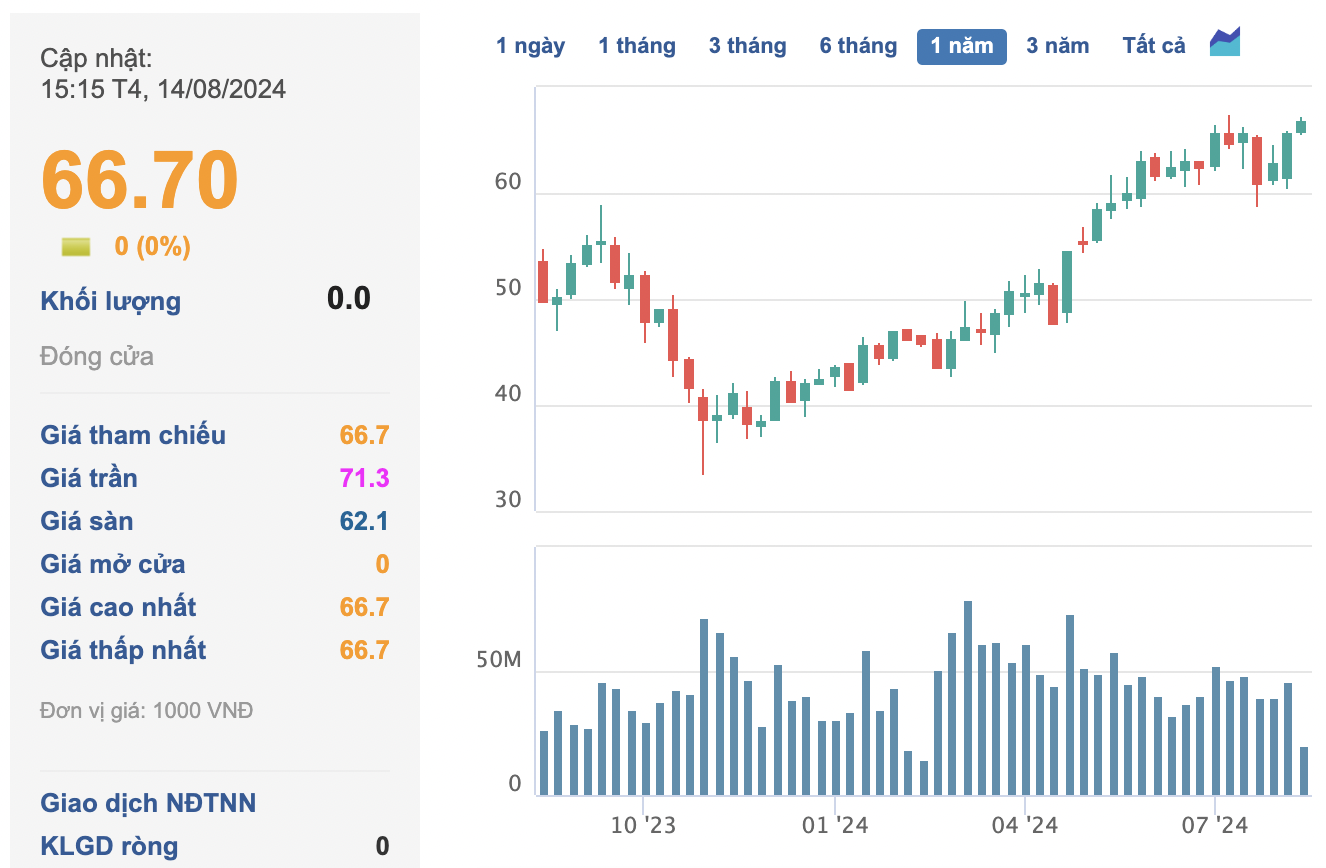Click the 10 '23 axis label
The width and height of the screenshot is (1326, 868).
(x=643, y=825)
